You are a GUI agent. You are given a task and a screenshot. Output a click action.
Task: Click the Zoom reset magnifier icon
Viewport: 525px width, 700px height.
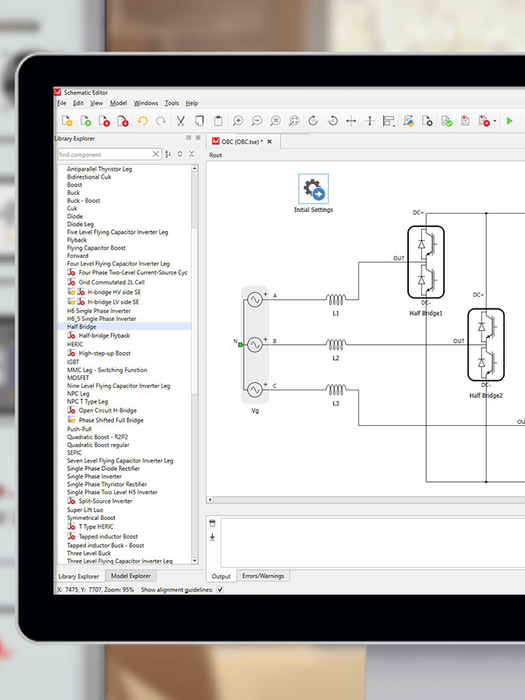[275, 121]
